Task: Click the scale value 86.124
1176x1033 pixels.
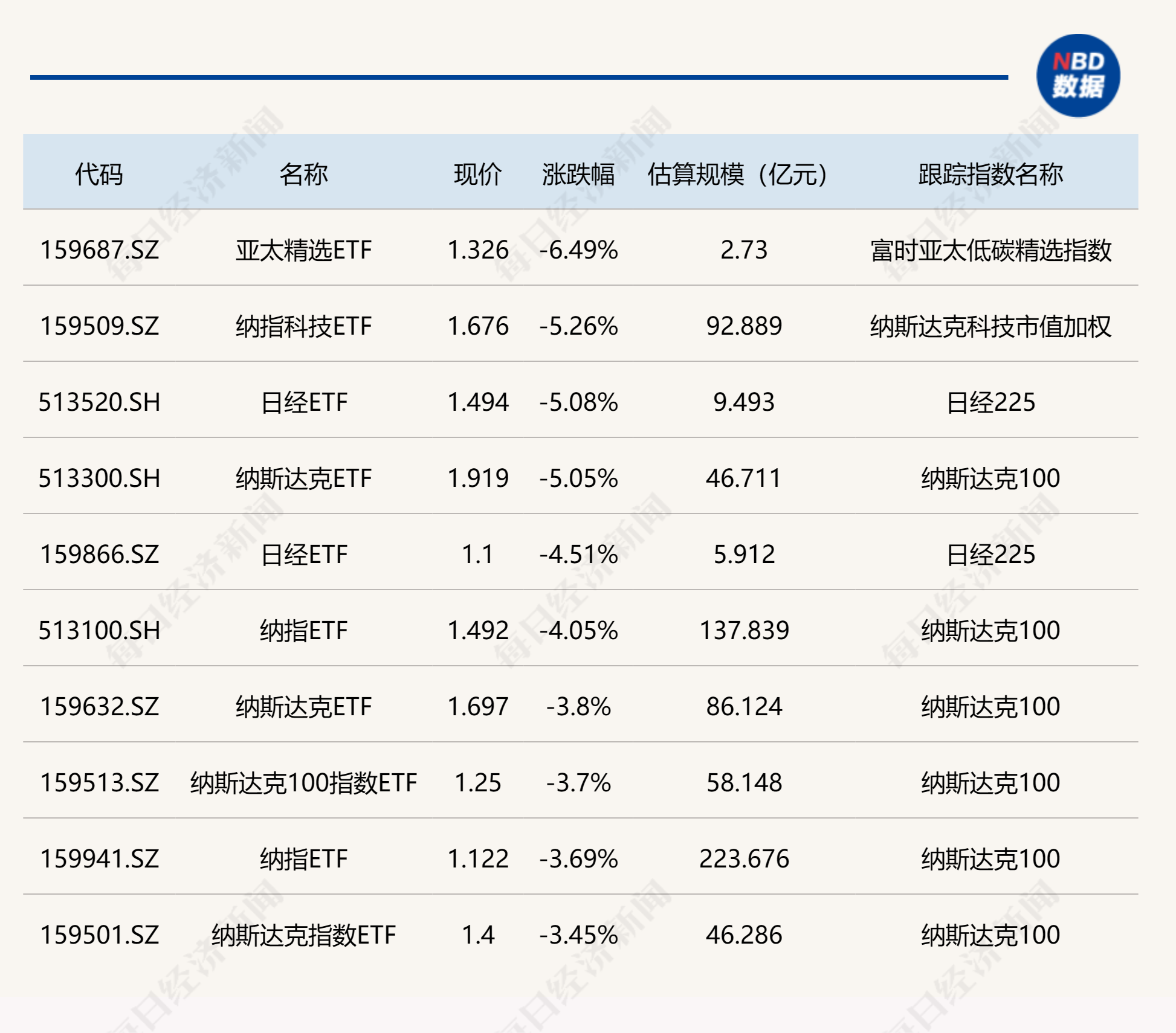Action: coord(744,707)
